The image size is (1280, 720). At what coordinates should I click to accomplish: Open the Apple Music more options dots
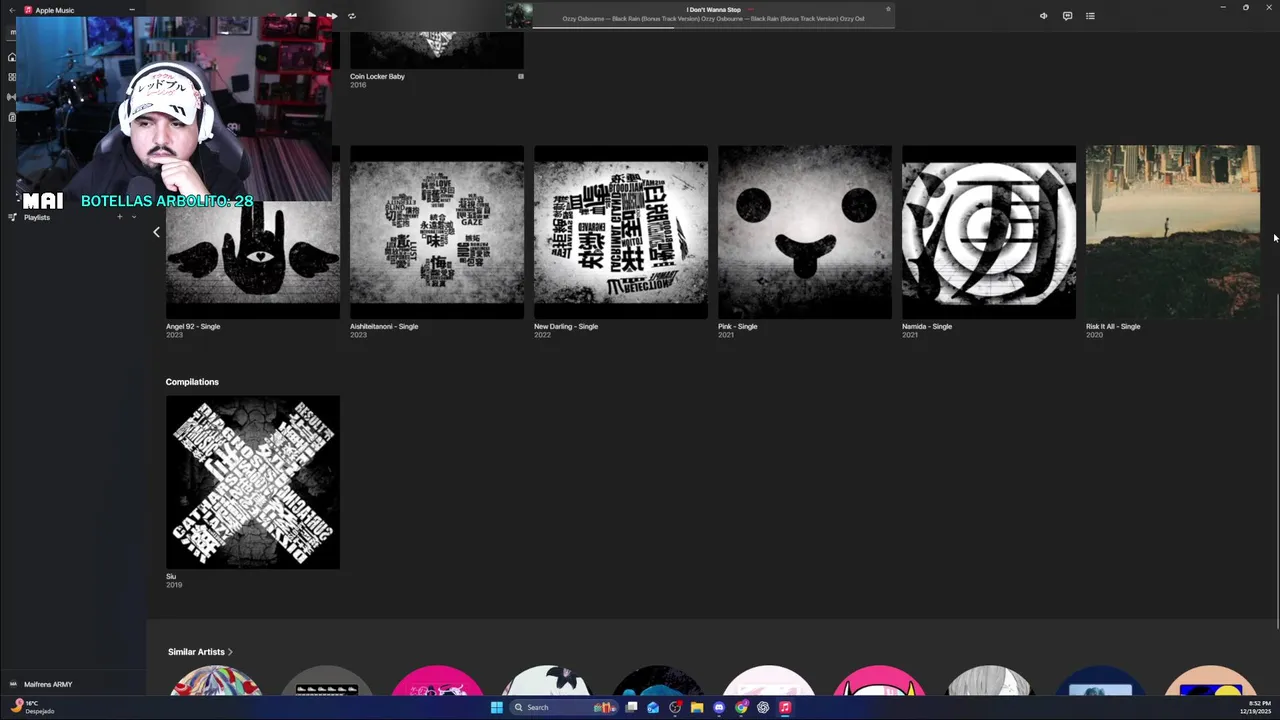(132, 10)
